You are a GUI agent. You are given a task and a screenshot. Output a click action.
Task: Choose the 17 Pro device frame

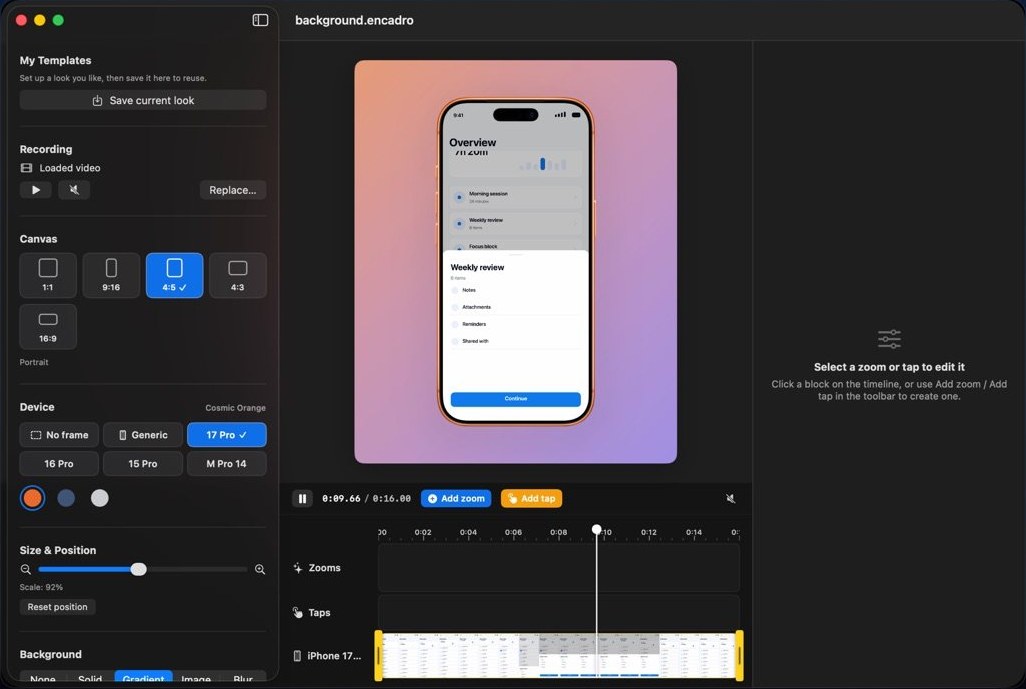pos(226,434)
